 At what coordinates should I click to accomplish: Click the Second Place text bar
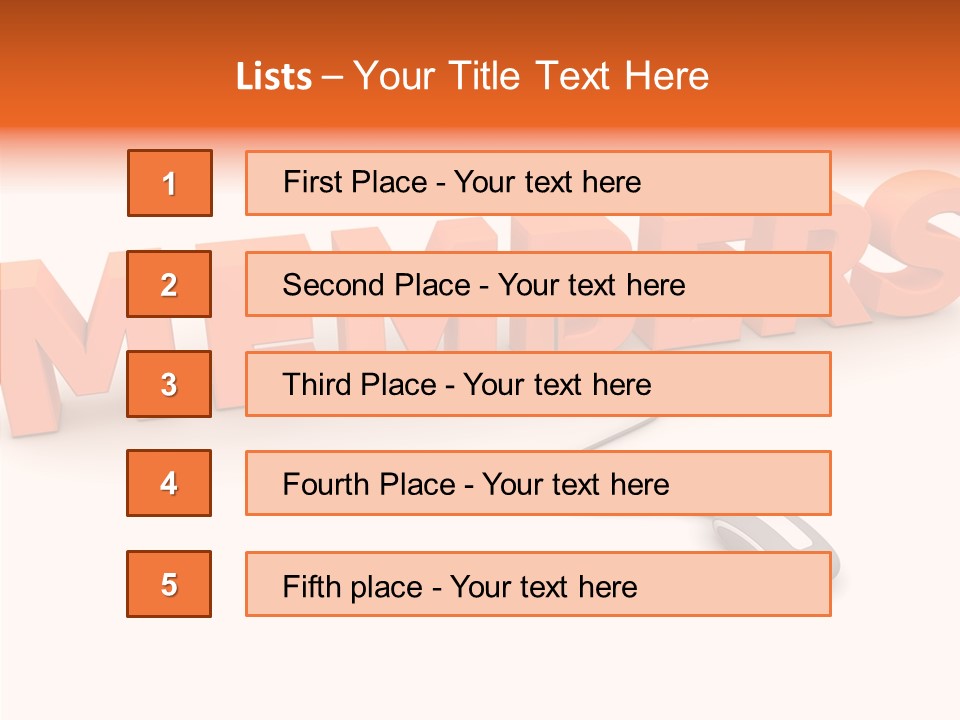(x=538, y=284)
